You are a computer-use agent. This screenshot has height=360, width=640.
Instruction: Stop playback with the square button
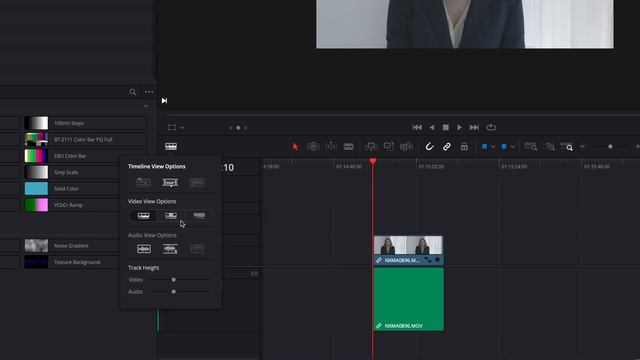[446, 127]
